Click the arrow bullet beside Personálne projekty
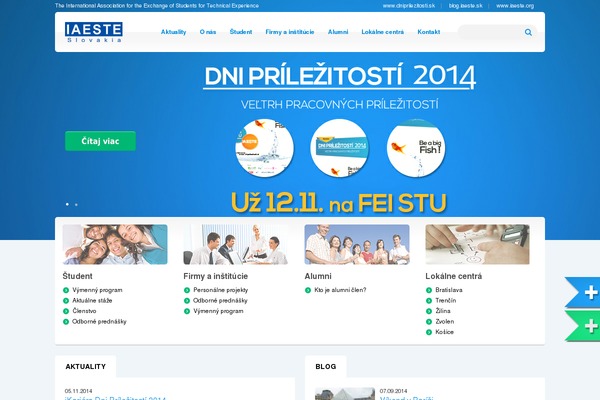Image resolution: width=600 pixels, height=400 pixels. (x=187, y=290)
